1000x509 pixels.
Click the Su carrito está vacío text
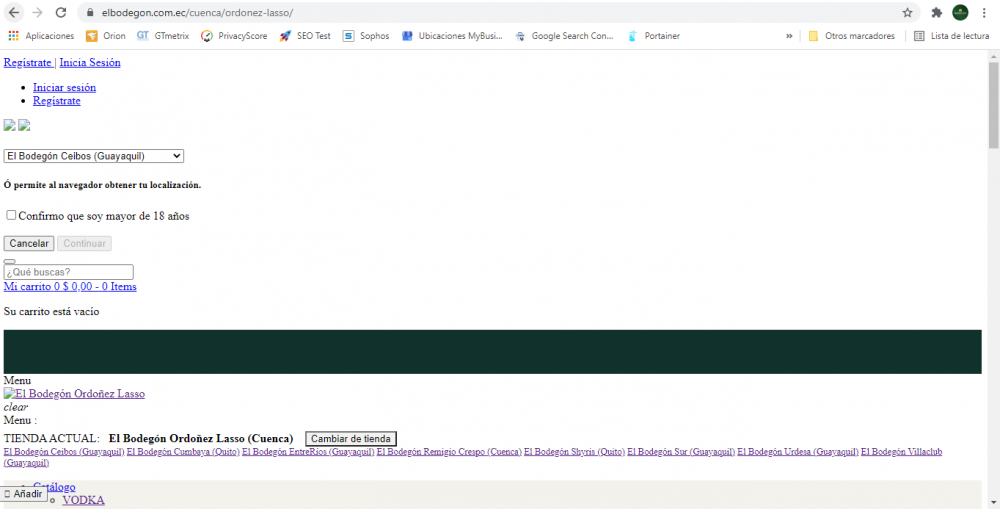(52, 312)
